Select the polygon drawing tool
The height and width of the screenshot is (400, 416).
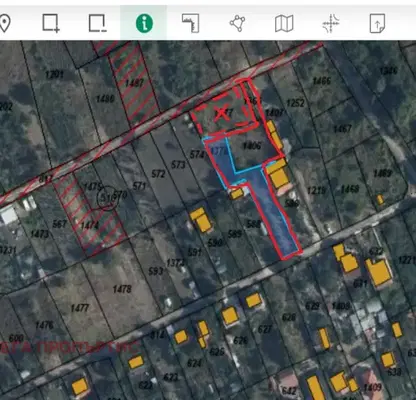(x=237, y=23)
